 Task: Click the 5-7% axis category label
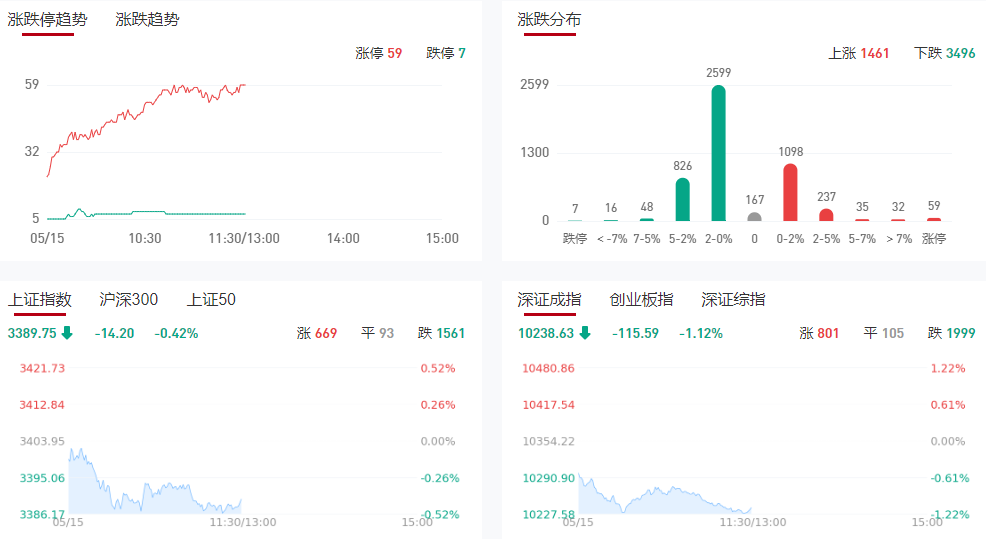coord(862,239)
